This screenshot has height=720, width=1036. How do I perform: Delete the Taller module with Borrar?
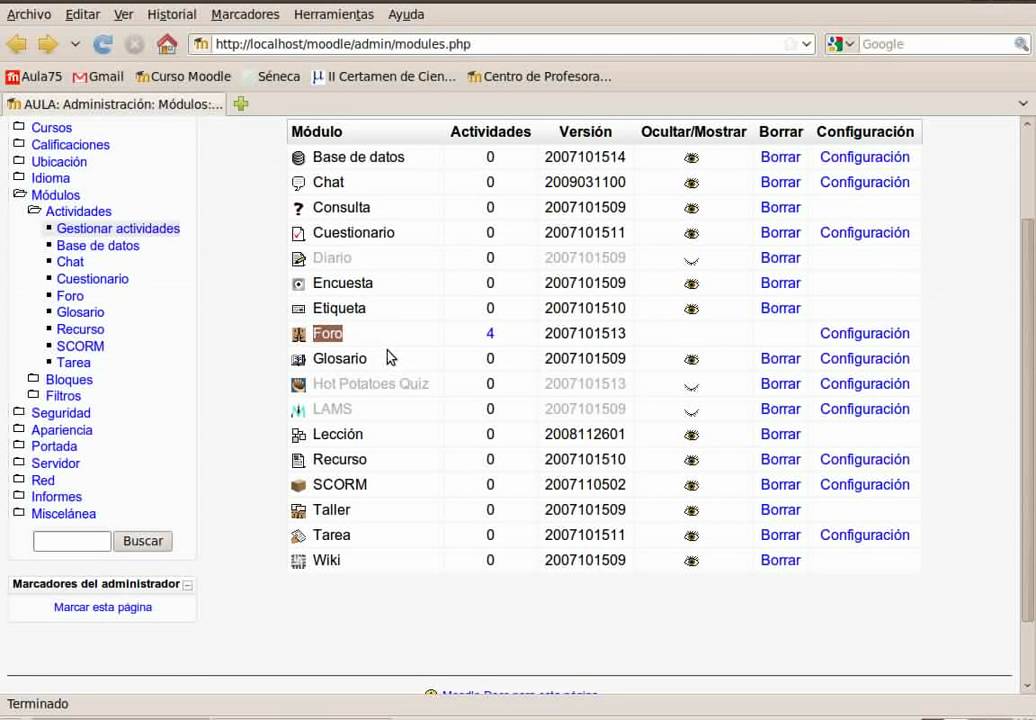click(780, 510)
